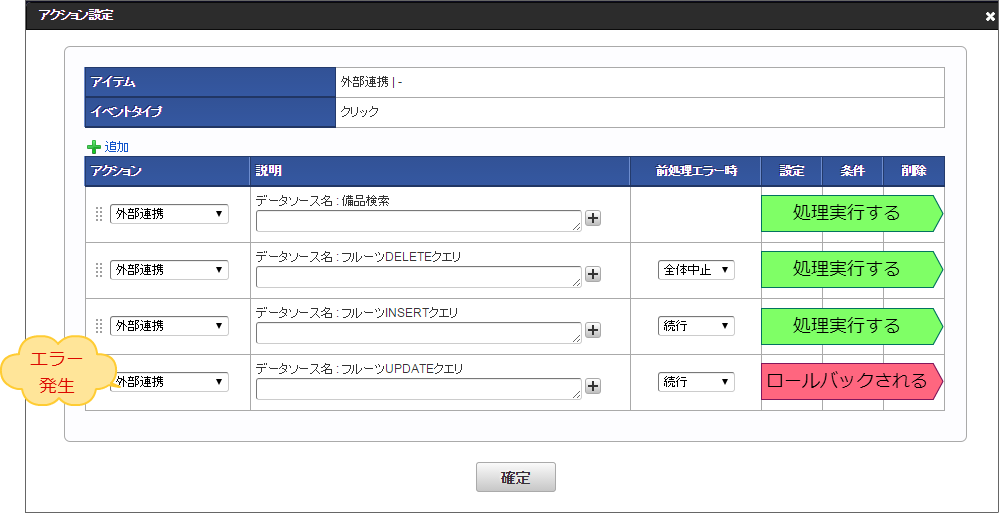Open action dropdown in フルーツDELETEクエリ row
The width and height of the screenshot is (999, 513).
[169, 270]
